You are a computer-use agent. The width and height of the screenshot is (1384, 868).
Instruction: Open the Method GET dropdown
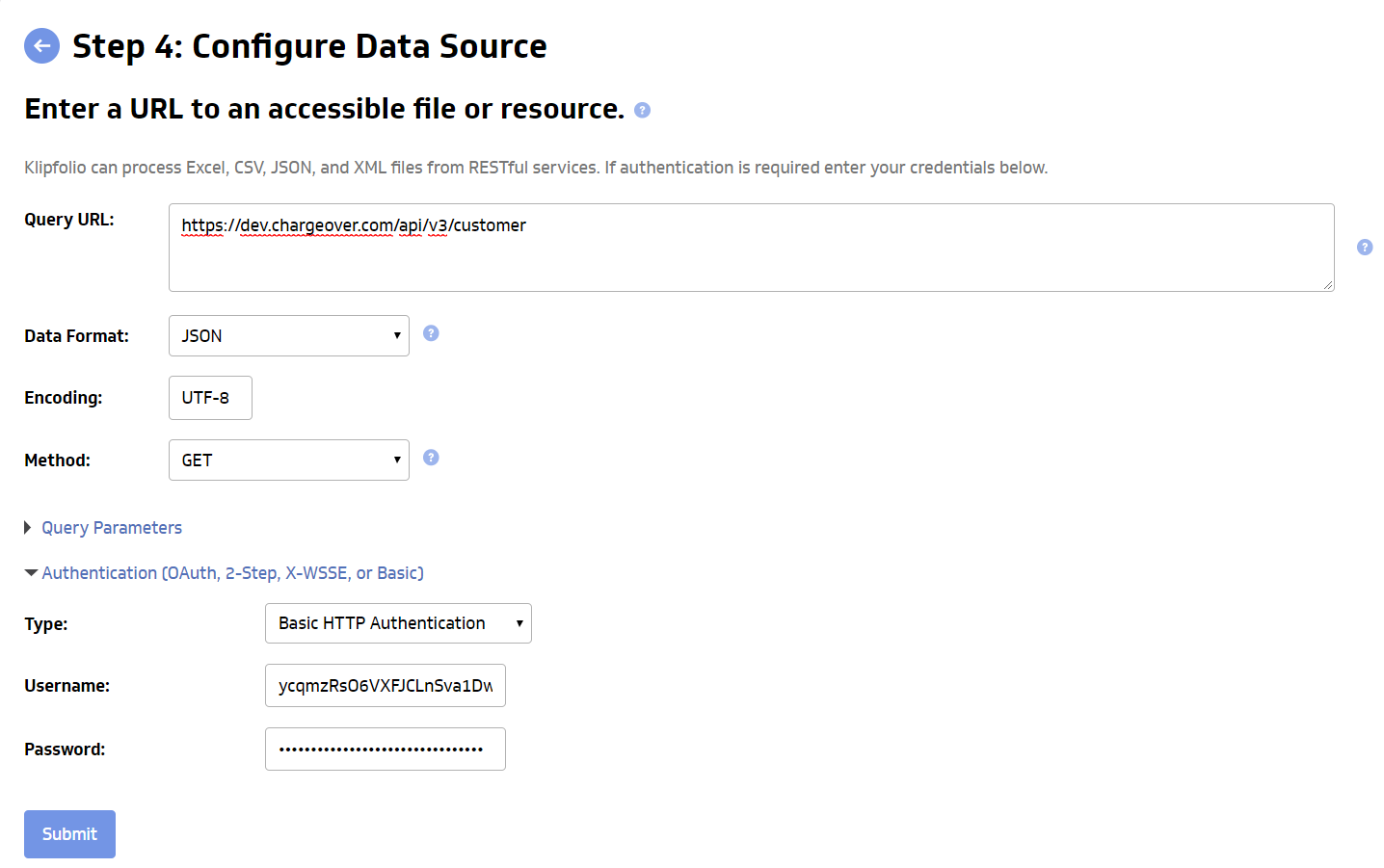(x=289, y=460)
